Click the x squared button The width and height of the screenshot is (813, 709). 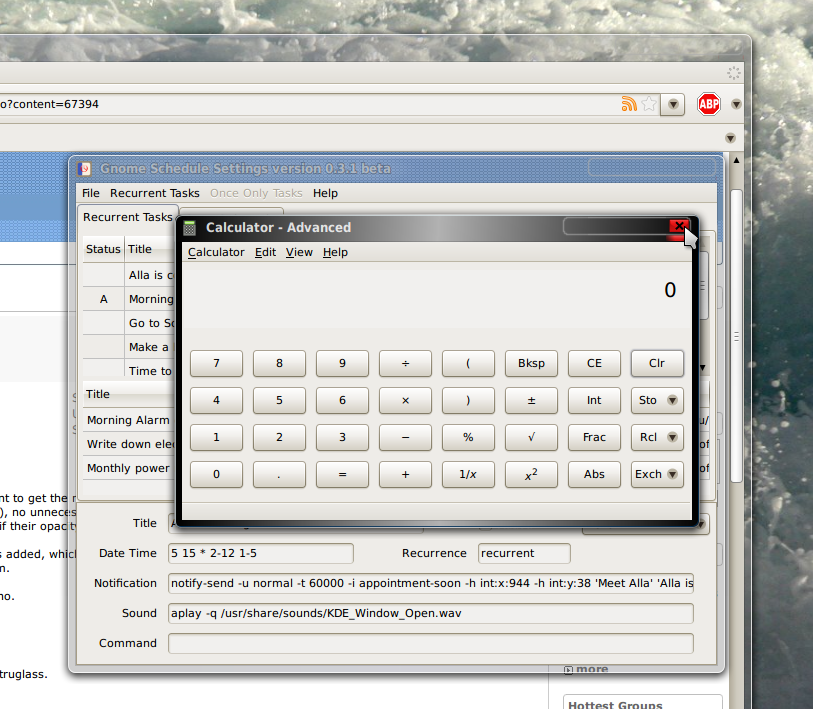point(531,475)
